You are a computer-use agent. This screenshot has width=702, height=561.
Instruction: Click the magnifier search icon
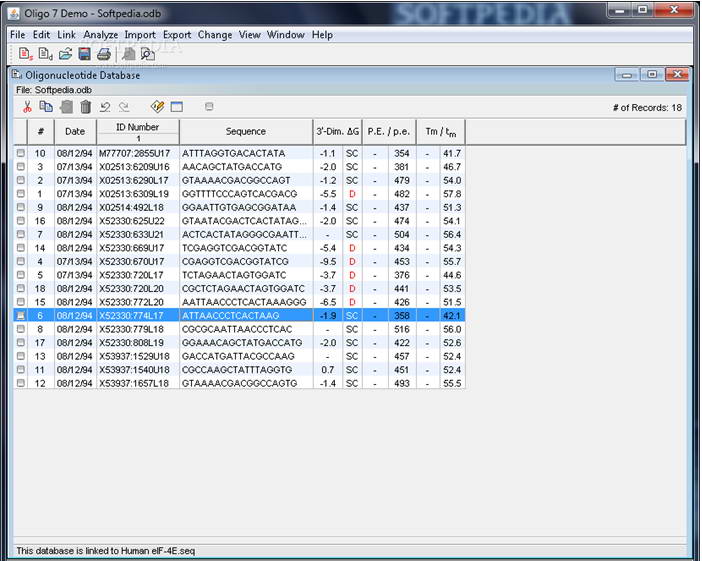click(x=148, y=54)
